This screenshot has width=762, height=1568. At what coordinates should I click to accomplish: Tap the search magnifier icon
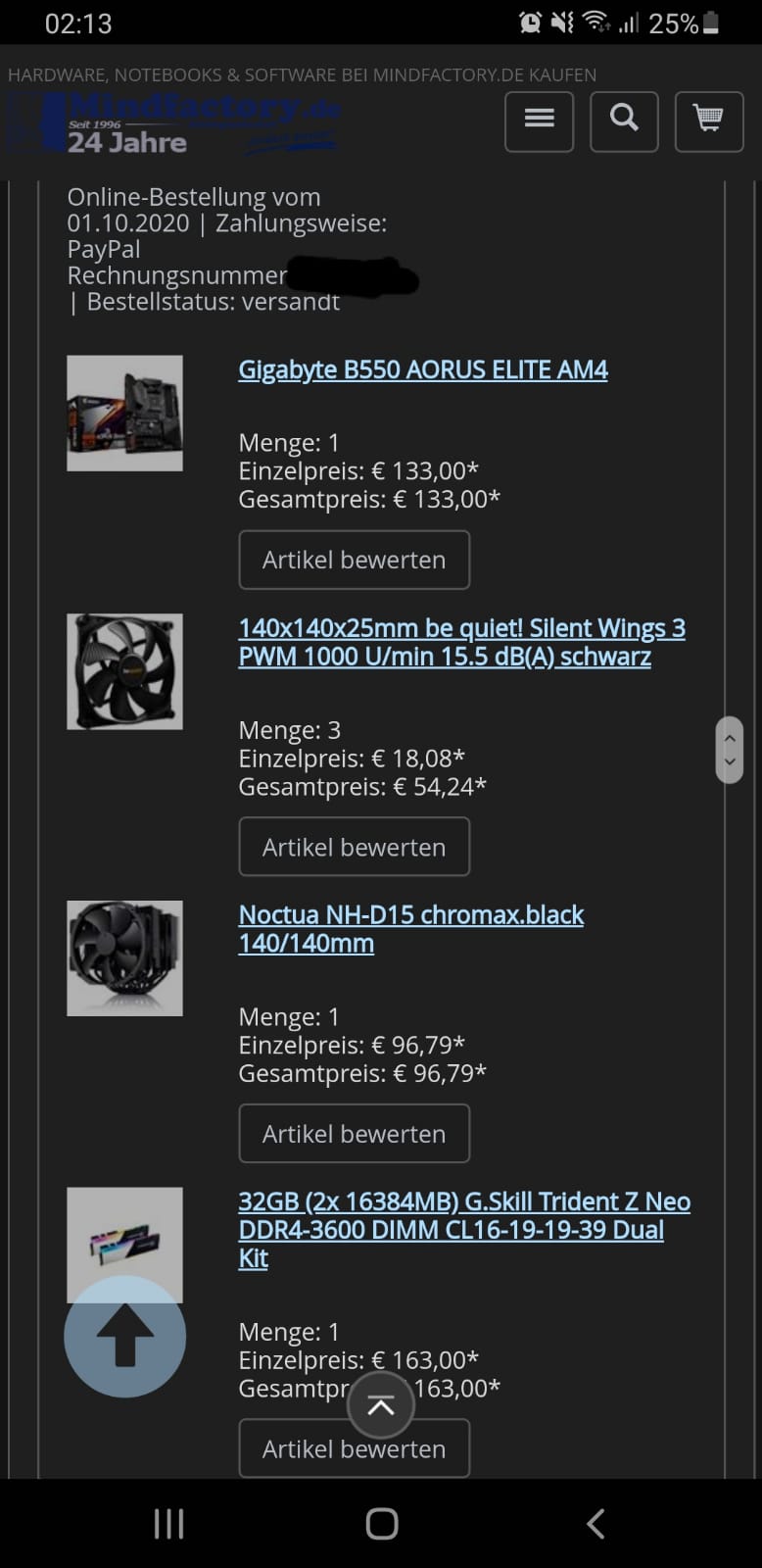point(624,122)
